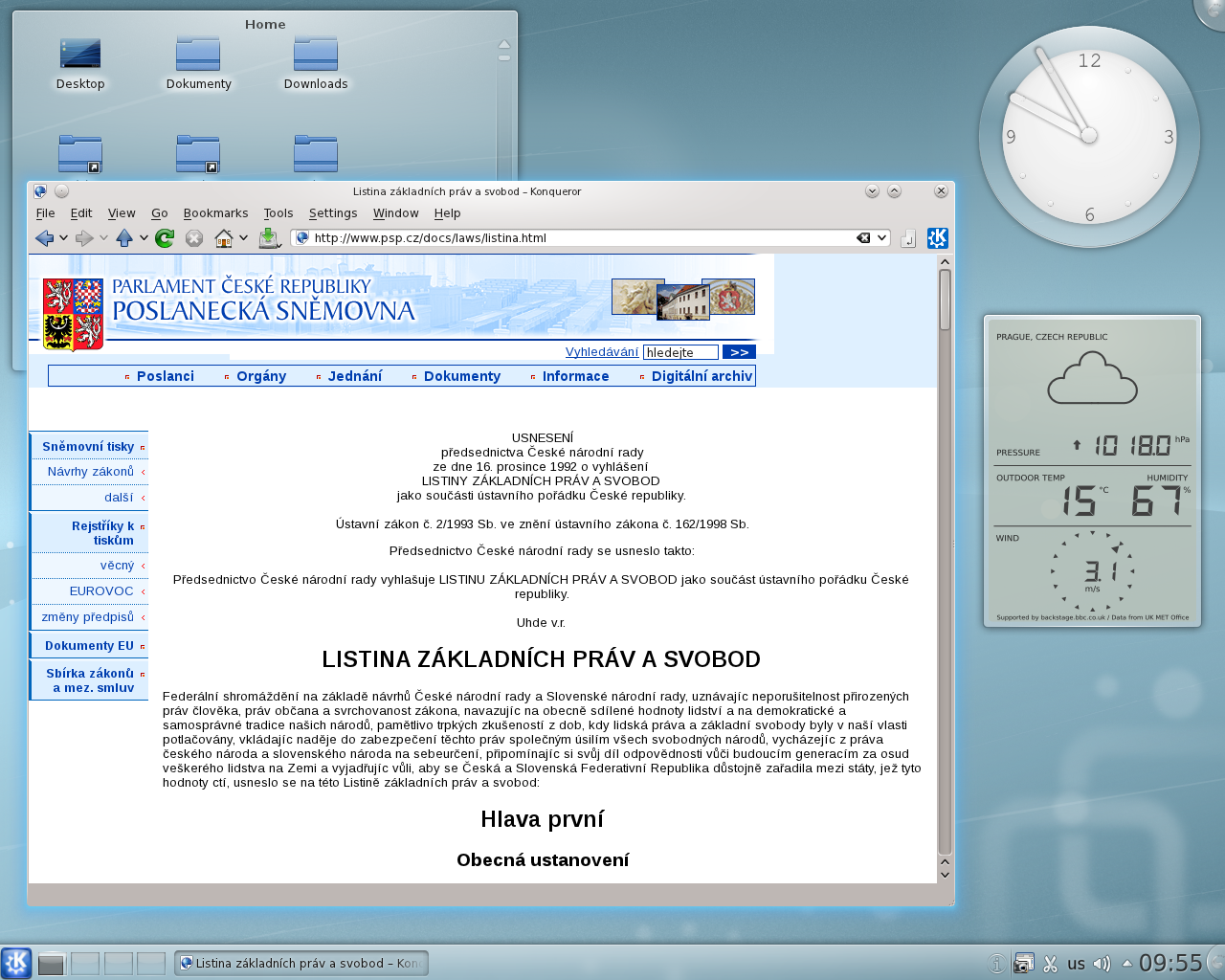Open the File menu
The image size is (1225, 980).
[45, 213]
